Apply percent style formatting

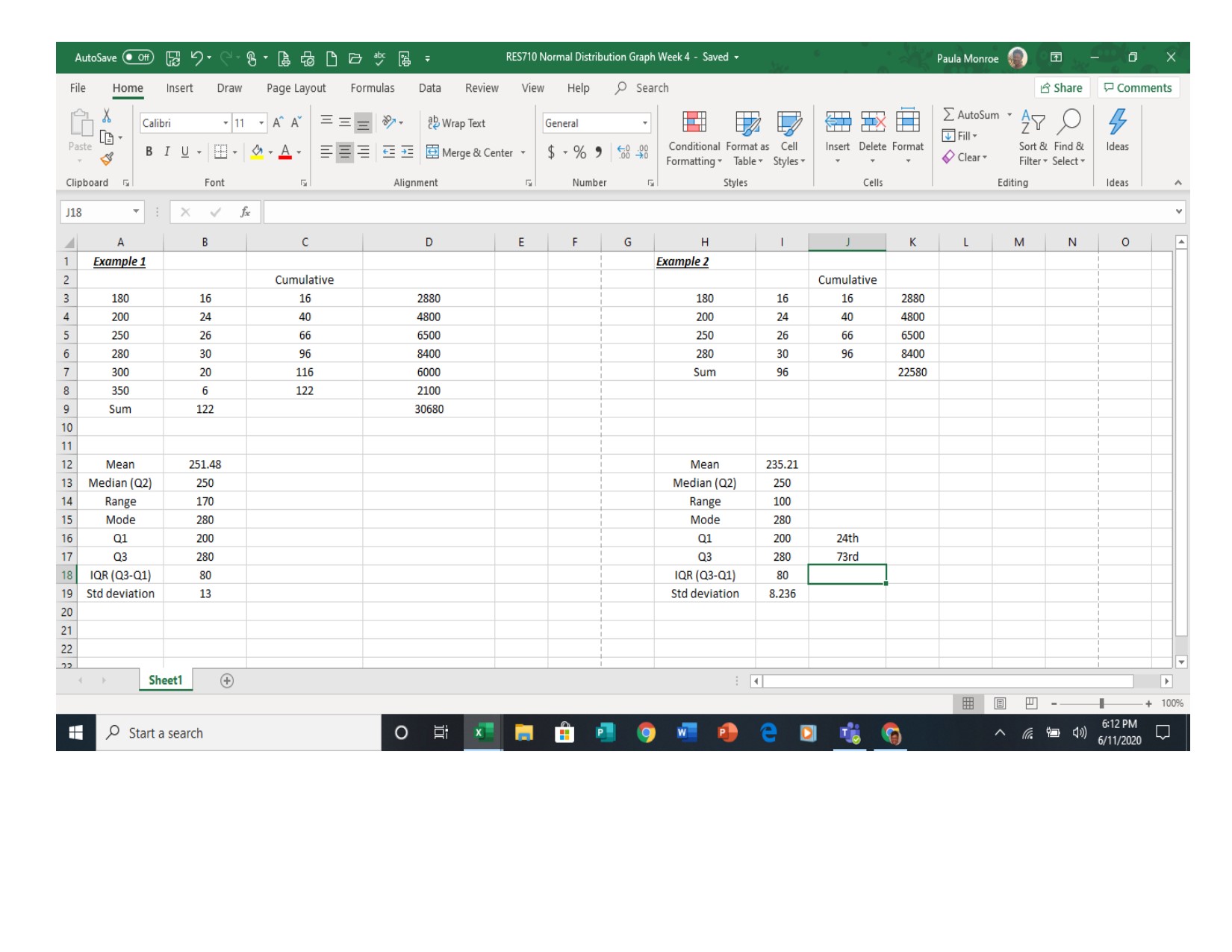(579, 152)
